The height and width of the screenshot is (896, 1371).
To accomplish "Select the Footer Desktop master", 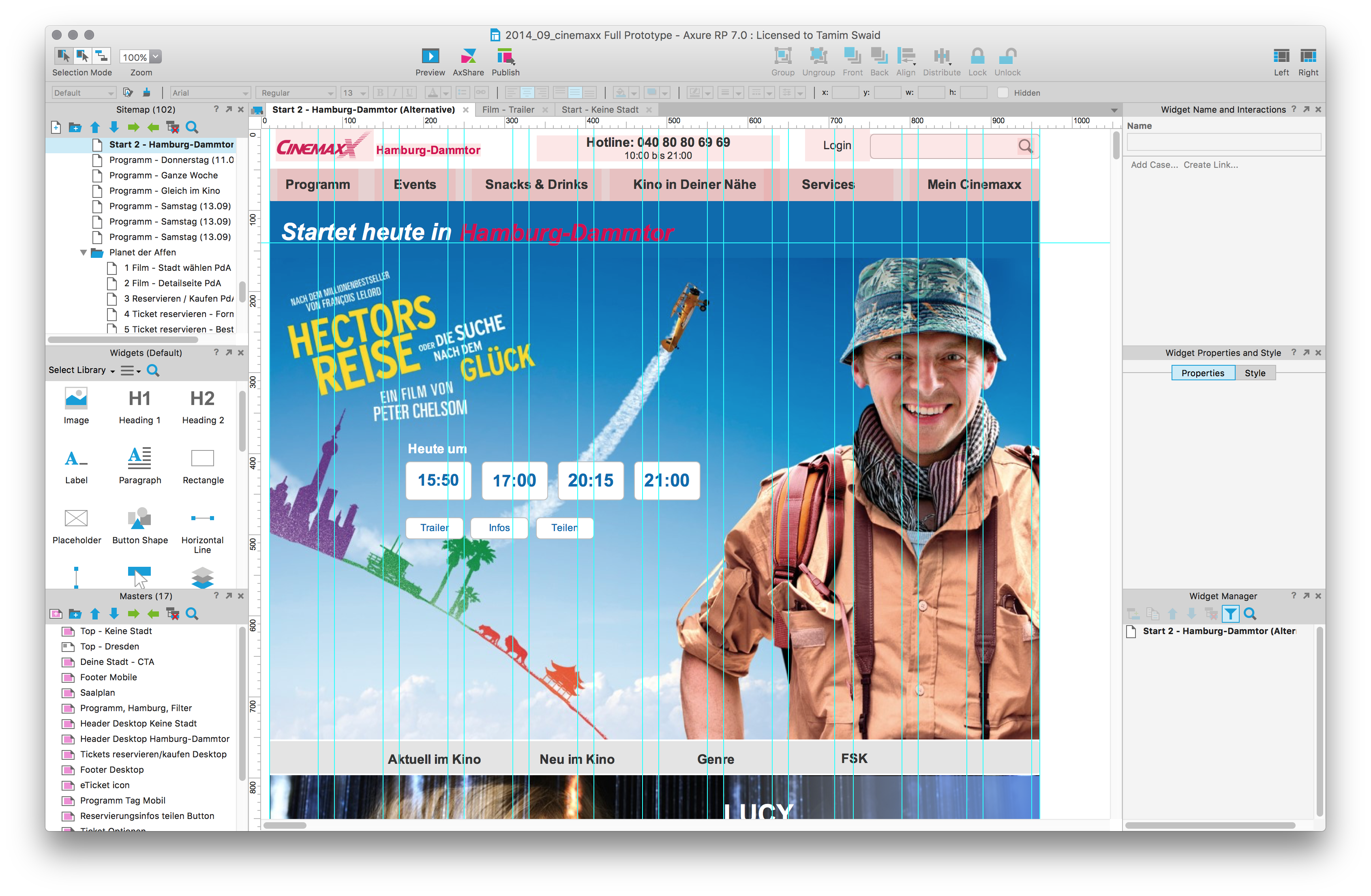I will (112, 770).
